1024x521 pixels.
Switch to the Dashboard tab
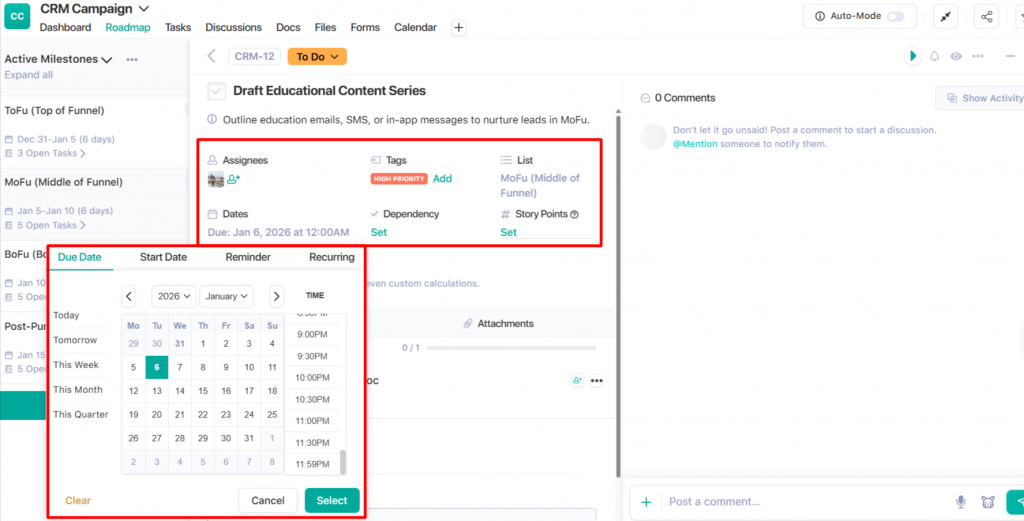coord(65,27)
